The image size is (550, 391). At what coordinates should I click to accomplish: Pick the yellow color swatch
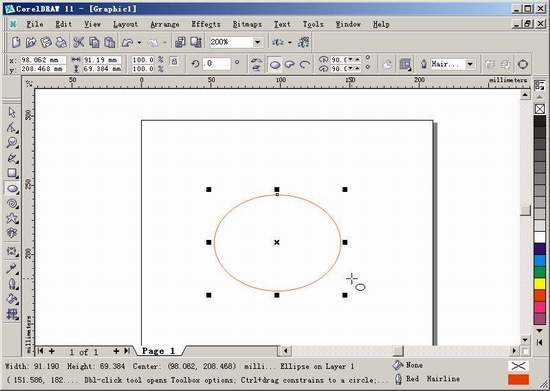(539, 284)
